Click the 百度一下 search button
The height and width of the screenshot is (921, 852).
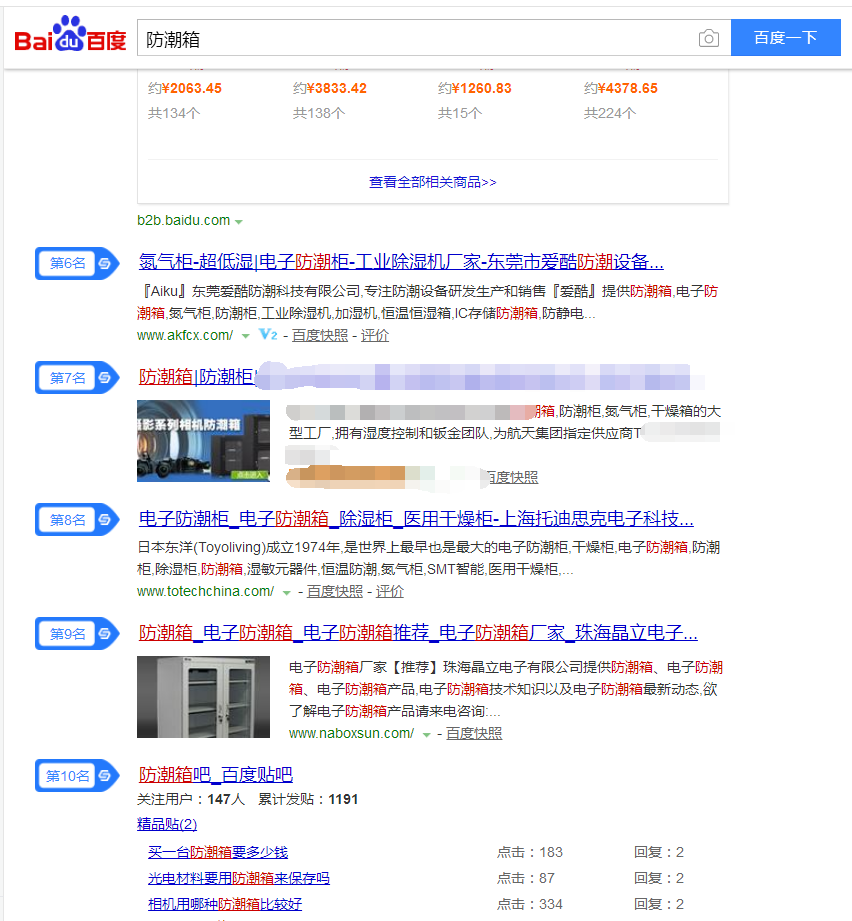point(786,38)
